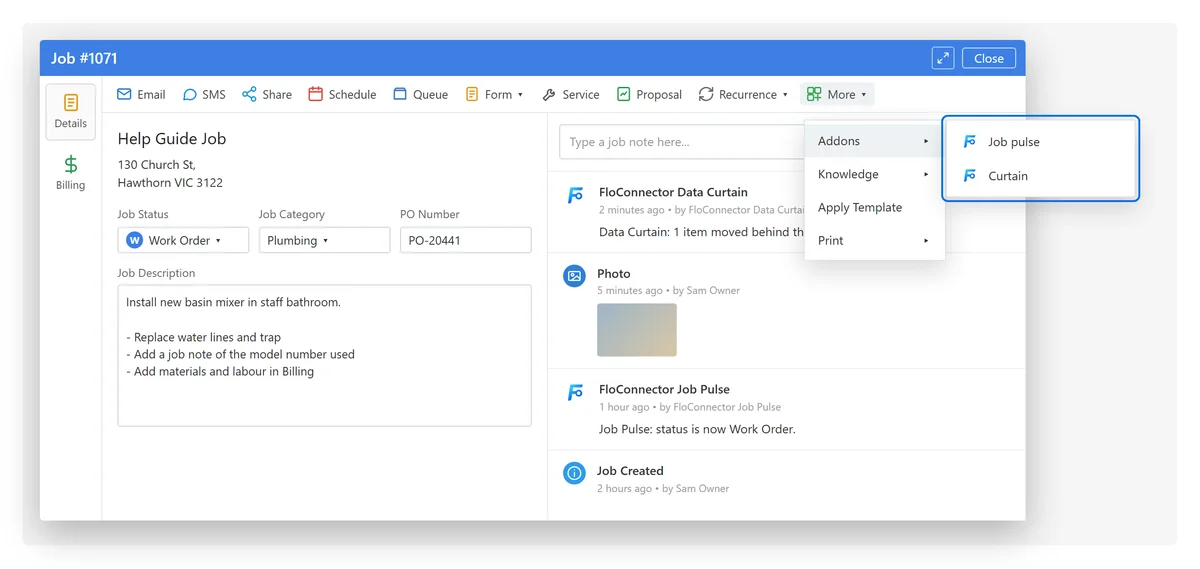Click the job note input field
The width and height of the screenshot is (1200, 569).
(x=681, y=142)
